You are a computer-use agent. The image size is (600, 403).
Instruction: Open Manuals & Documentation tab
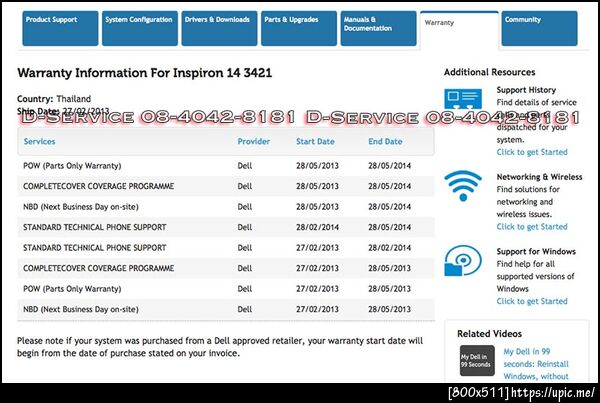click(378, 28)
